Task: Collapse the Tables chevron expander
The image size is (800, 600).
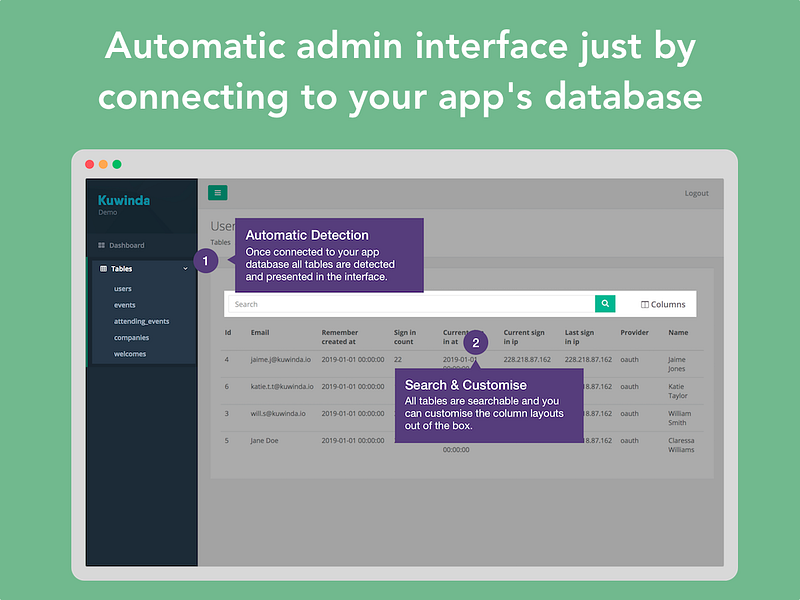Action: pos(185,268)
